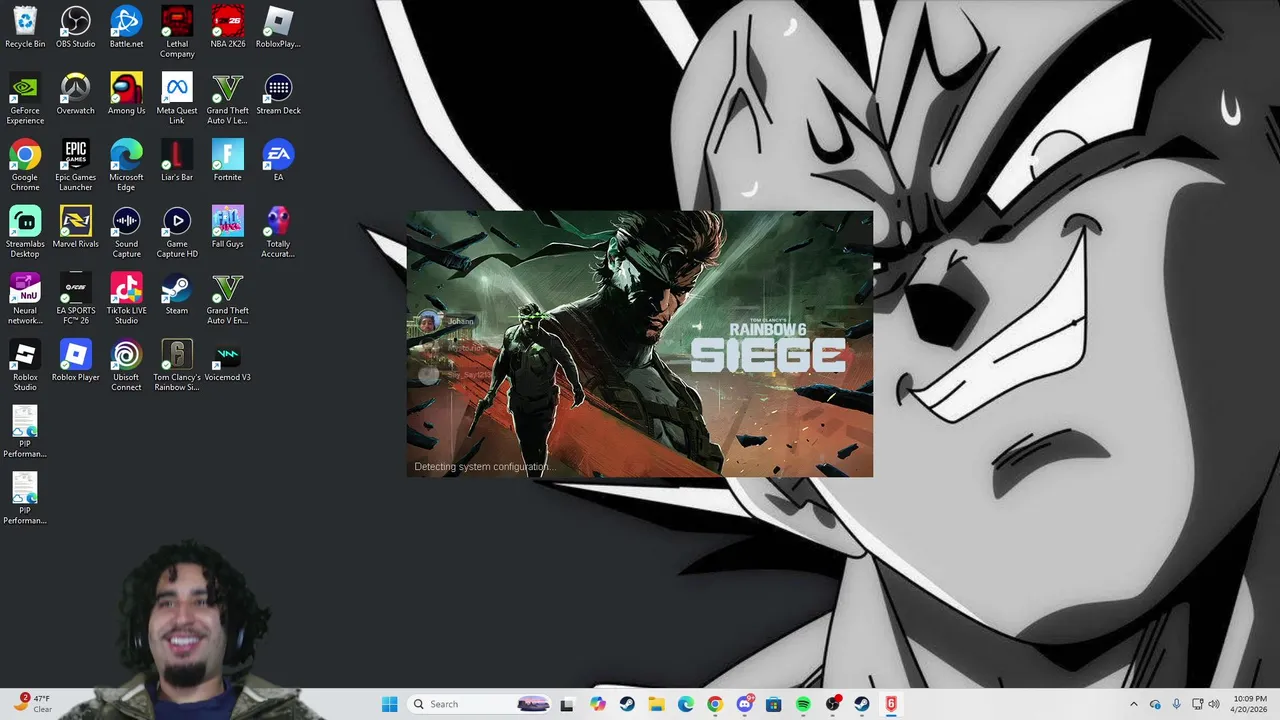This screenshot has width=1280, height=720.
Task: Select the Neural network NnU icon
Action: (x=25, y=299)
